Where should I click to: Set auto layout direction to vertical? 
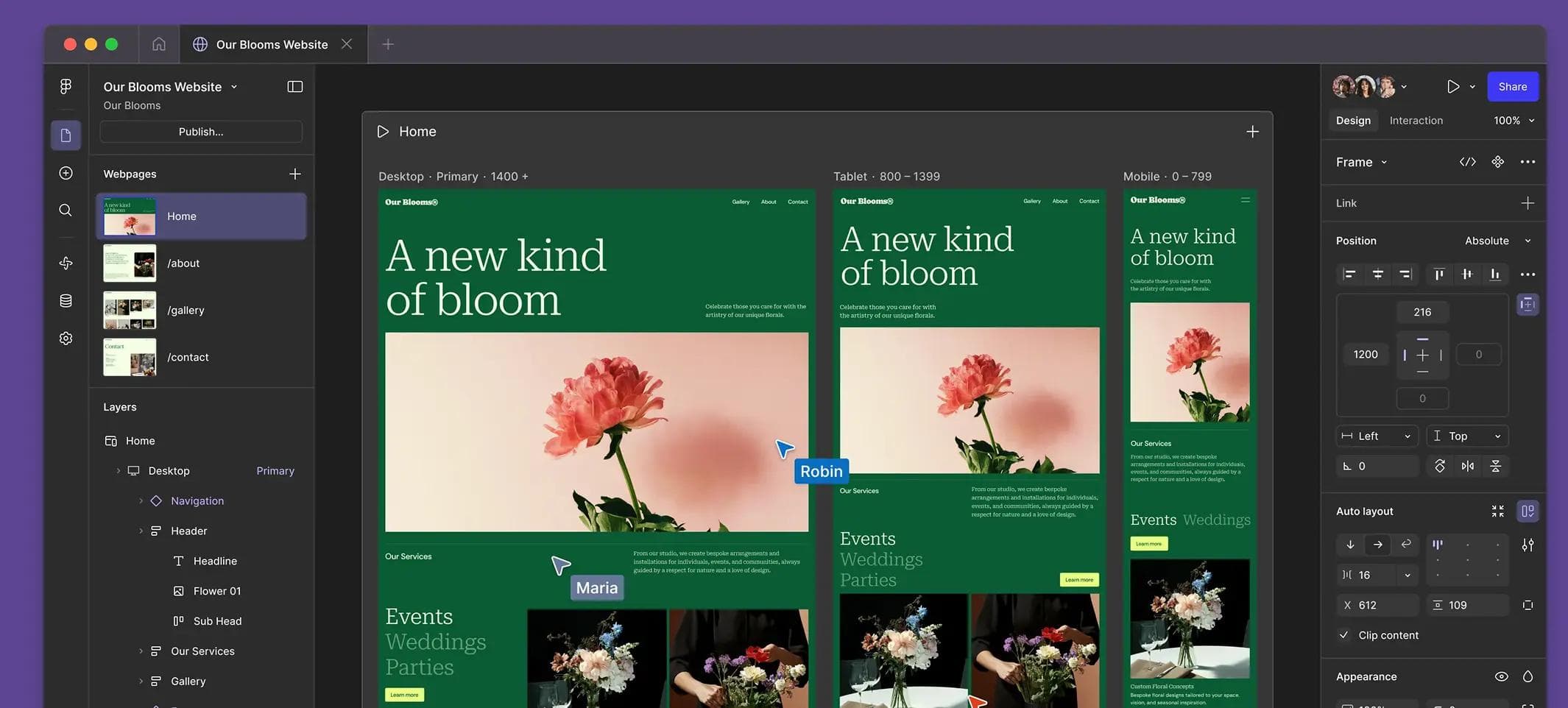pyautogui.click(x=1350, y=545)
